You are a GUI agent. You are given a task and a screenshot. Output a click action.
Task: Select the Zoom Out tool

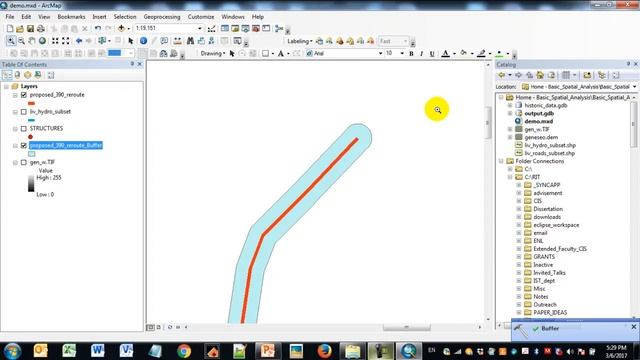pyautogui.click(x=21, y=41)
